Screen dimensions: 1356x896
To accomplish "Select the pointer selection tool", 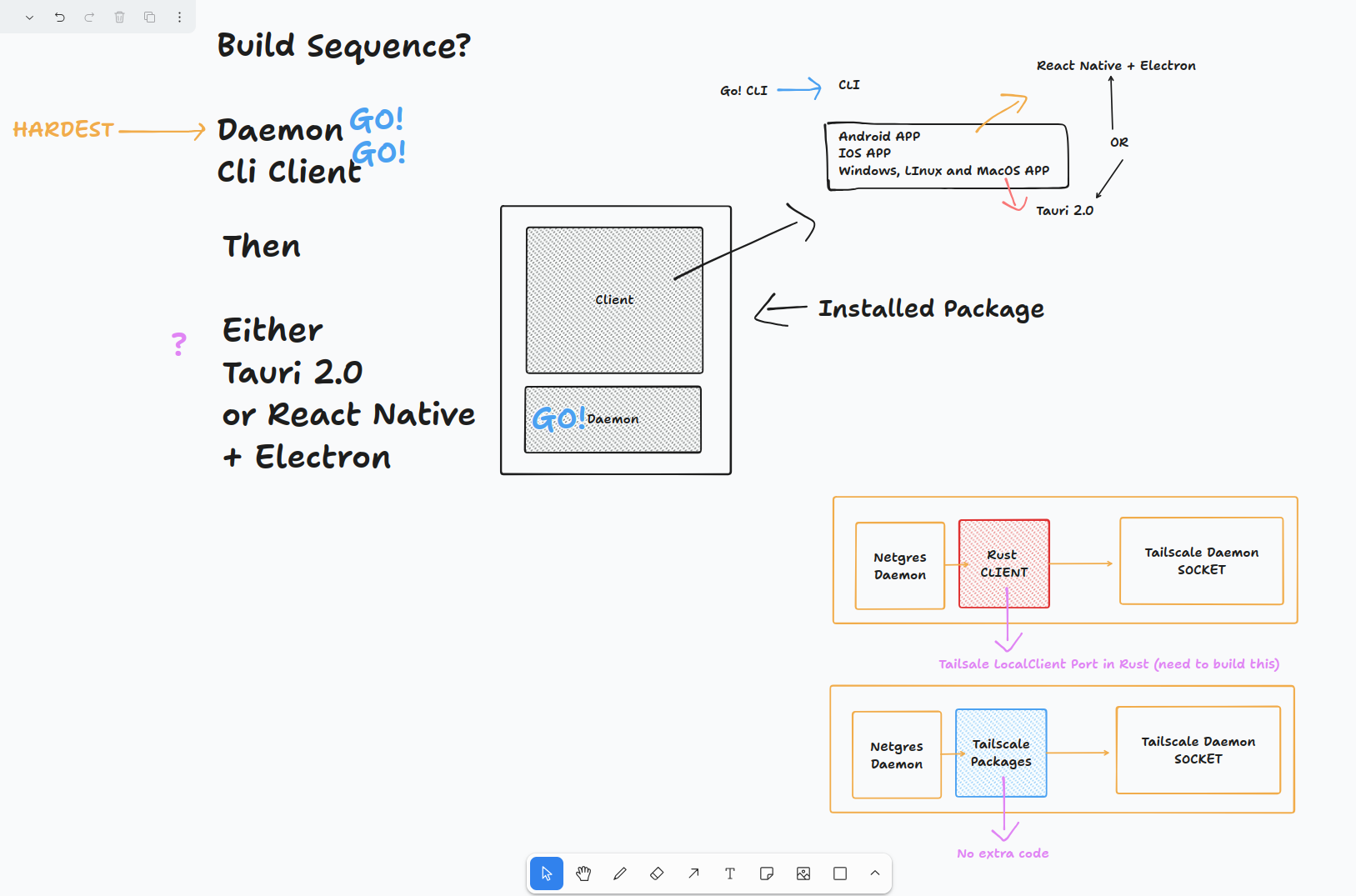I will (547, 873).
